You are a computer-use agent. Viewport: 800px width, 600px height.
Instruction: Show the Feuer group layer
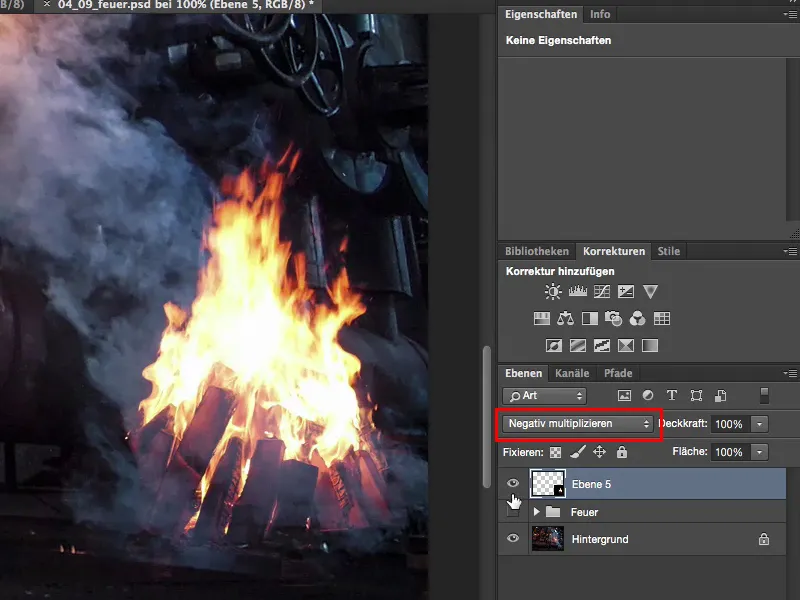pos(513,512)
